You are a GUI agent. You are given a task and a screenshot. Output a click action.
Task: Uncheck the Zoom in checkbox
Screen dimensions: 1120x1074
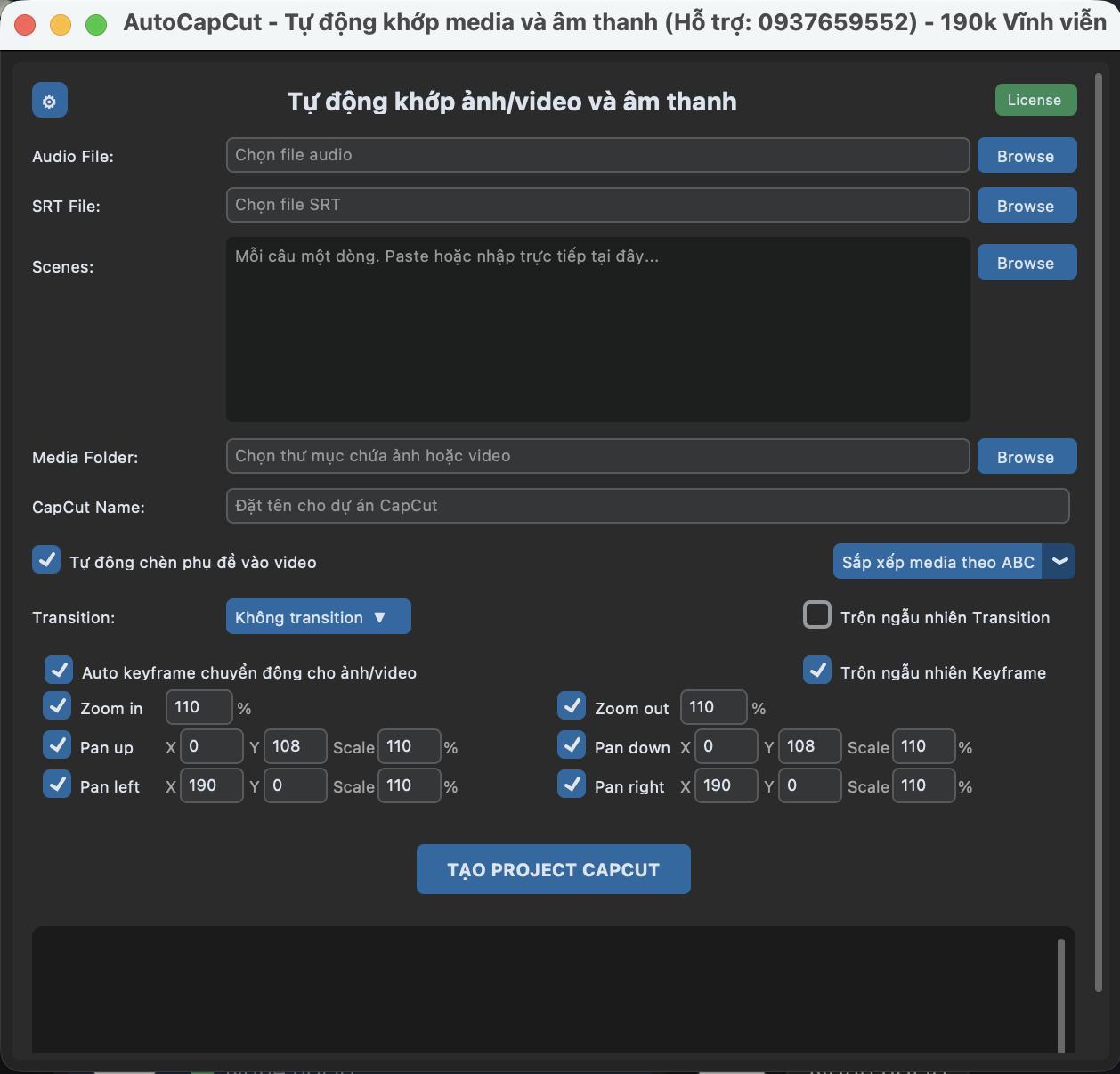point(57,706)
